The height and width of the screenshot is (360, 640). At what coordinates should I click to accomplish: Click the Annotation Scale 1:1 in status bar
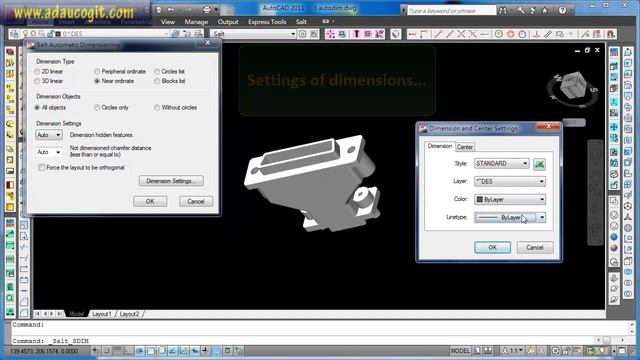[513, 351]
